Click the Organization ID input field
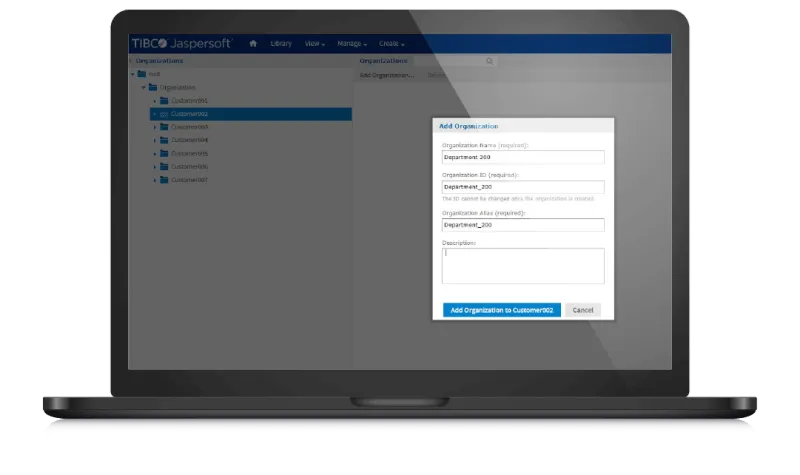This screenshot has height=475, width=800. click(523, 187)
